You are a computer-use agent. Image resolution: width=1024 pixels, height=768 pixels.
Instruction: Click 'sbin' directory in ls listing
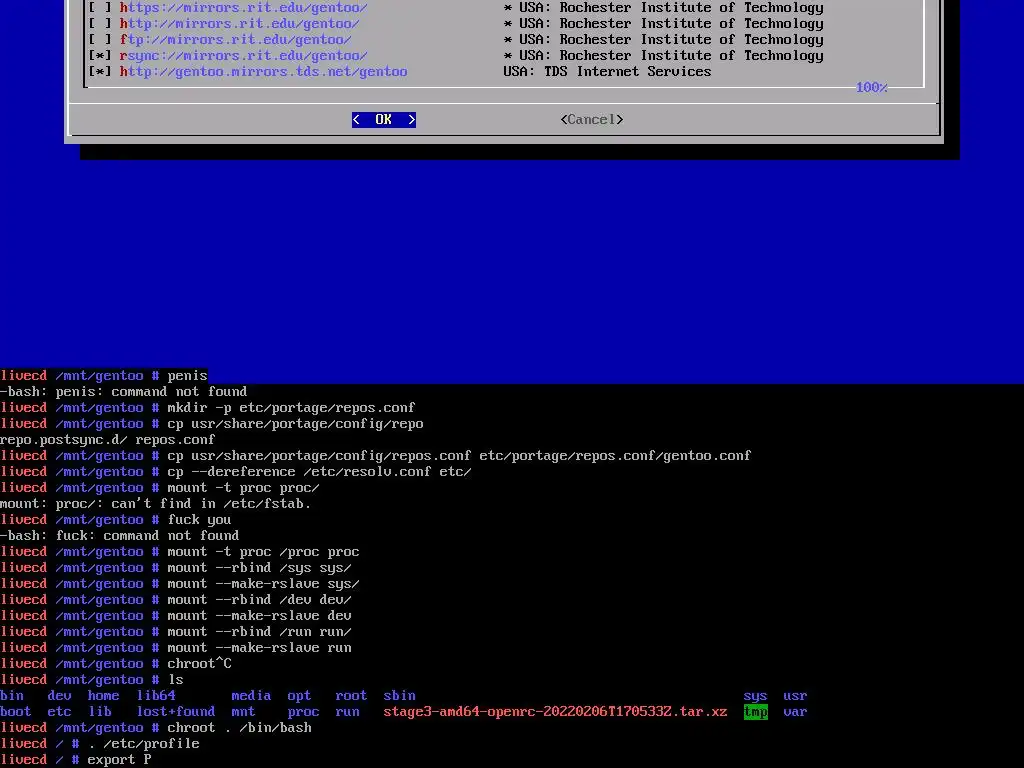click(x=399, y=696)
